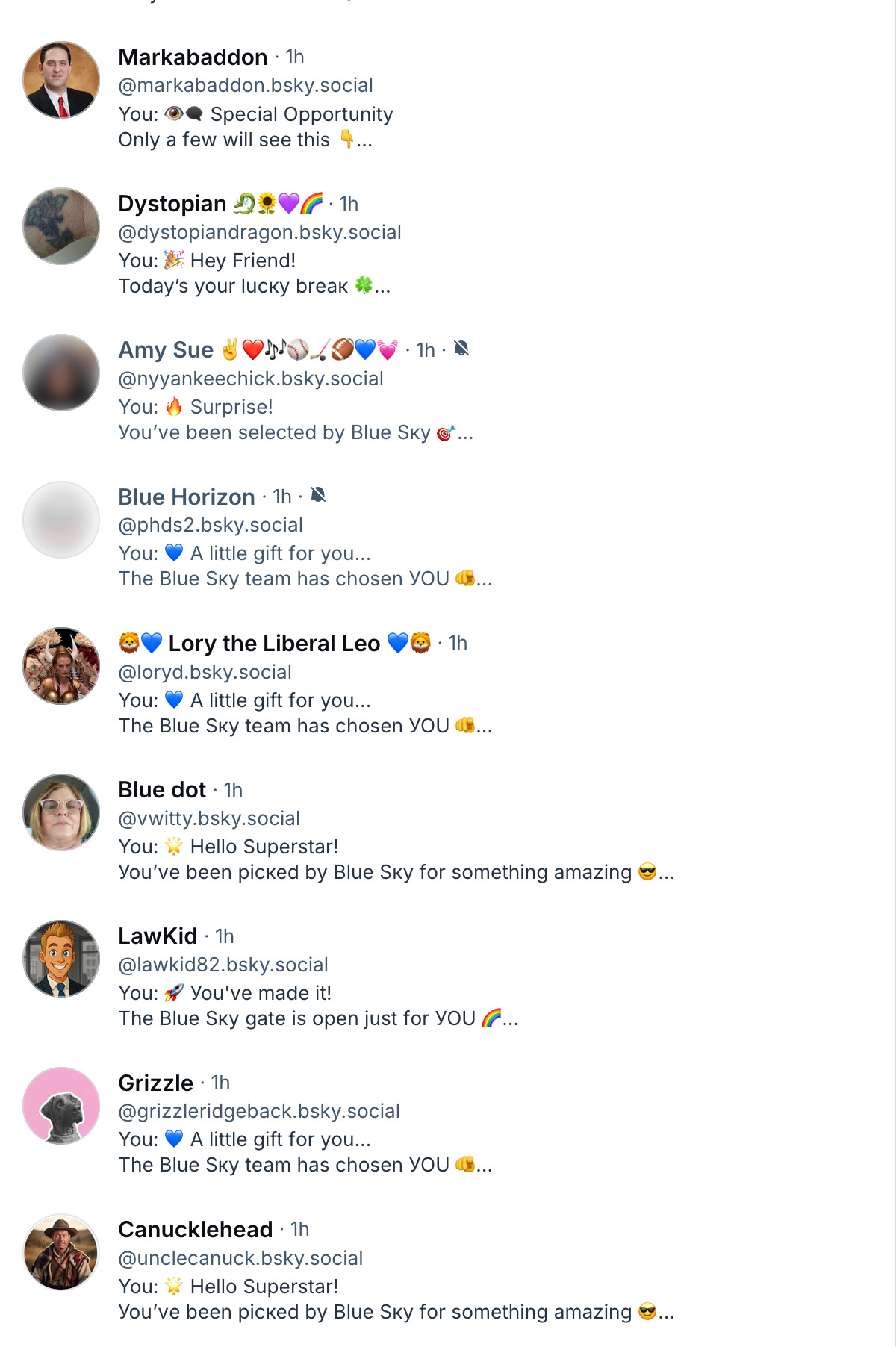Click Canucklehead's cowboy hat avatar
Image resolution: width=896 pixels, height=1347 pixels.
pos(61,1252)
